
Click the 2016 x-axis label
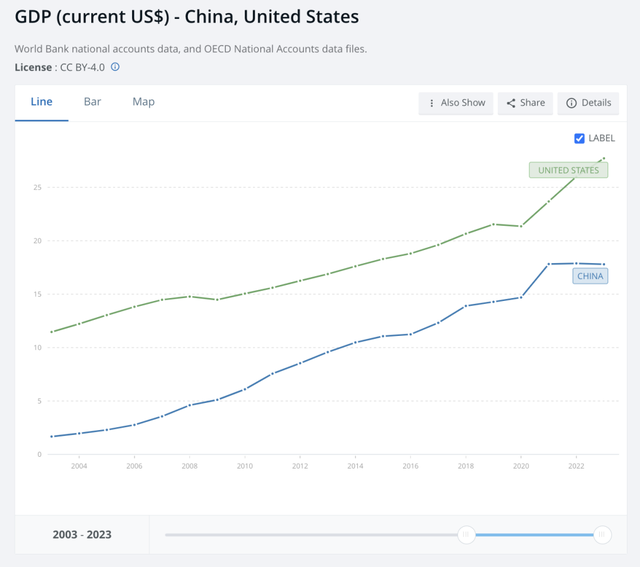410,466
